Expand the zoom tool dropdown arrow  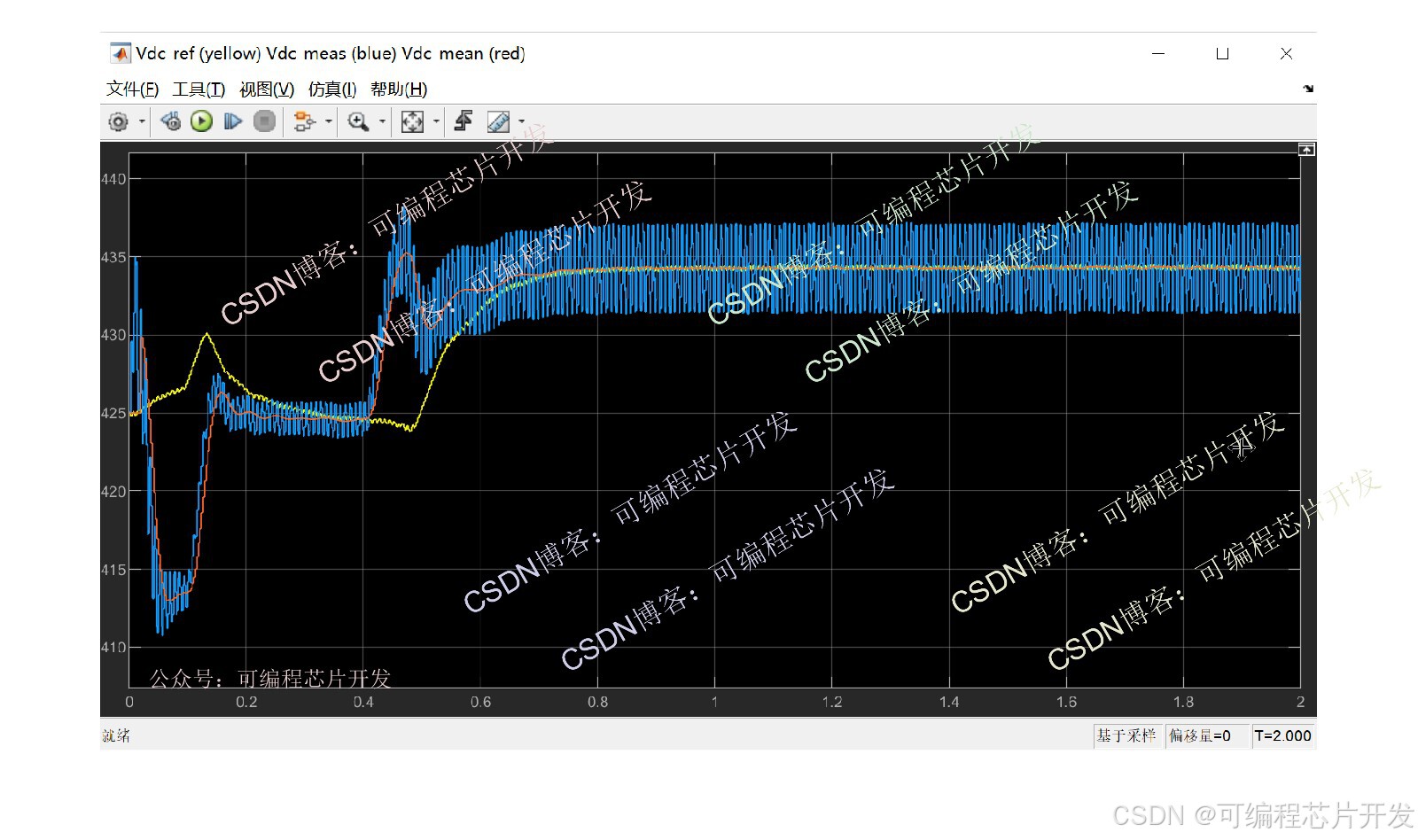(x=383, y=121)
